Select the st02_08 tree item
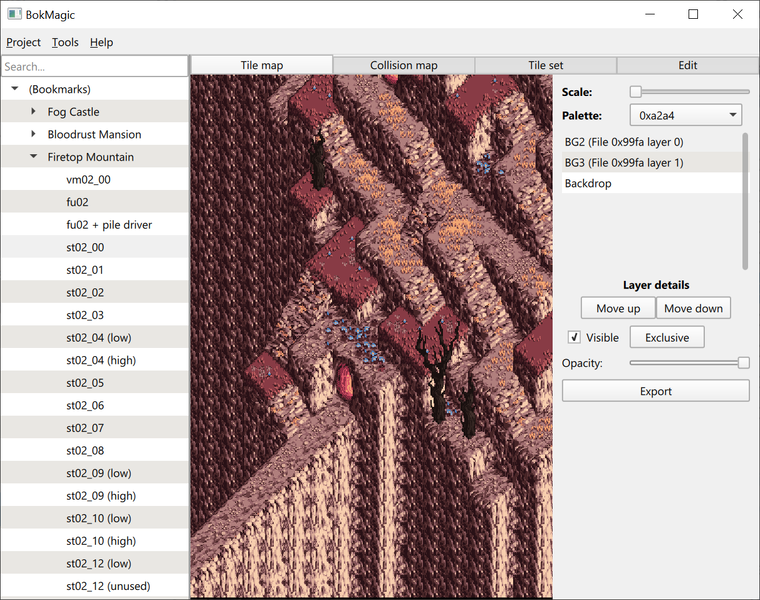This screenshot has height=600, width=760. [x=95, y=450]
